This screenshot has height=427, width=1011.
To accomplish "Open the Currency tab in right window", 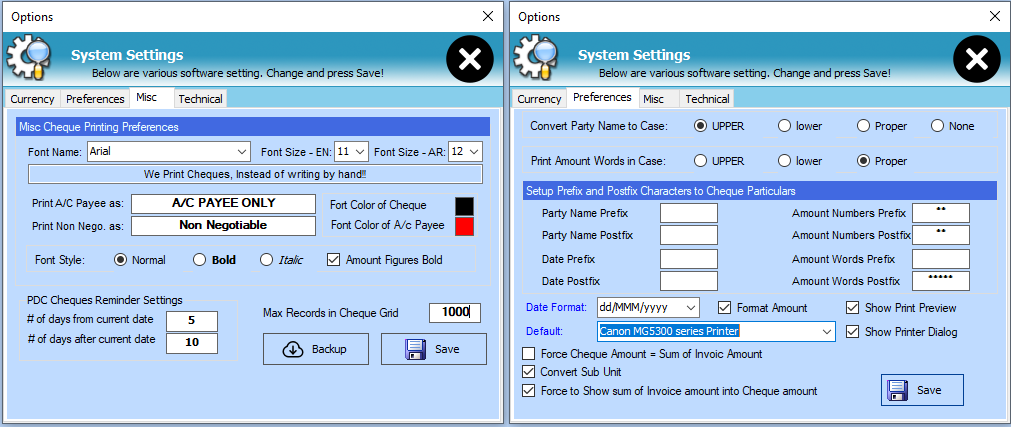I will click(x=539, y=99).
